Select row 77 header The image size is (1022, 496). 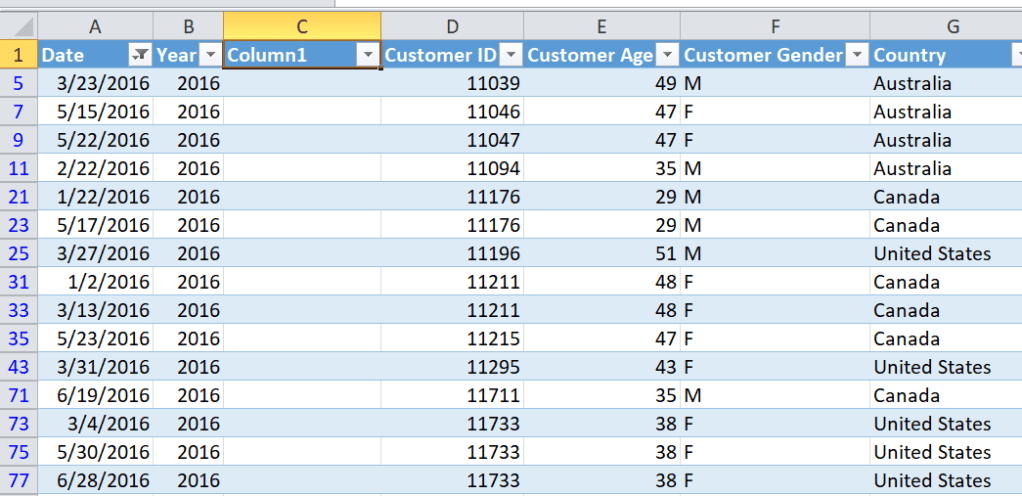click(19, 480)
